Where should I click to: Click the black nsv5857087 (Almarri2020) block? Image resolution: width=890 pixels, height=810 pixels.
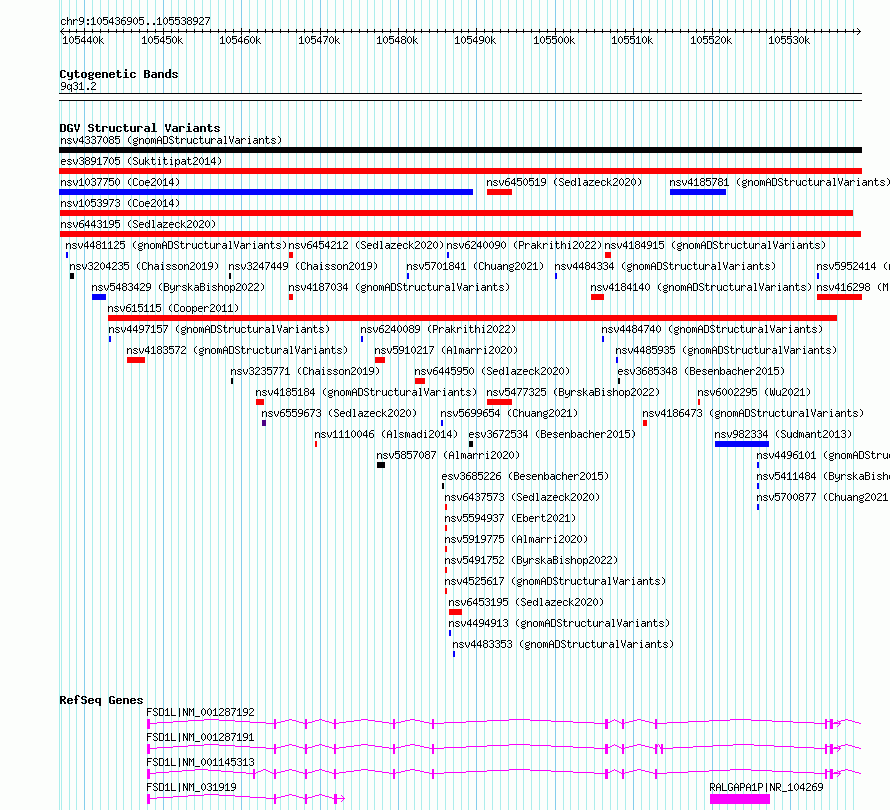pyautogui.click(x=381, y=465)
